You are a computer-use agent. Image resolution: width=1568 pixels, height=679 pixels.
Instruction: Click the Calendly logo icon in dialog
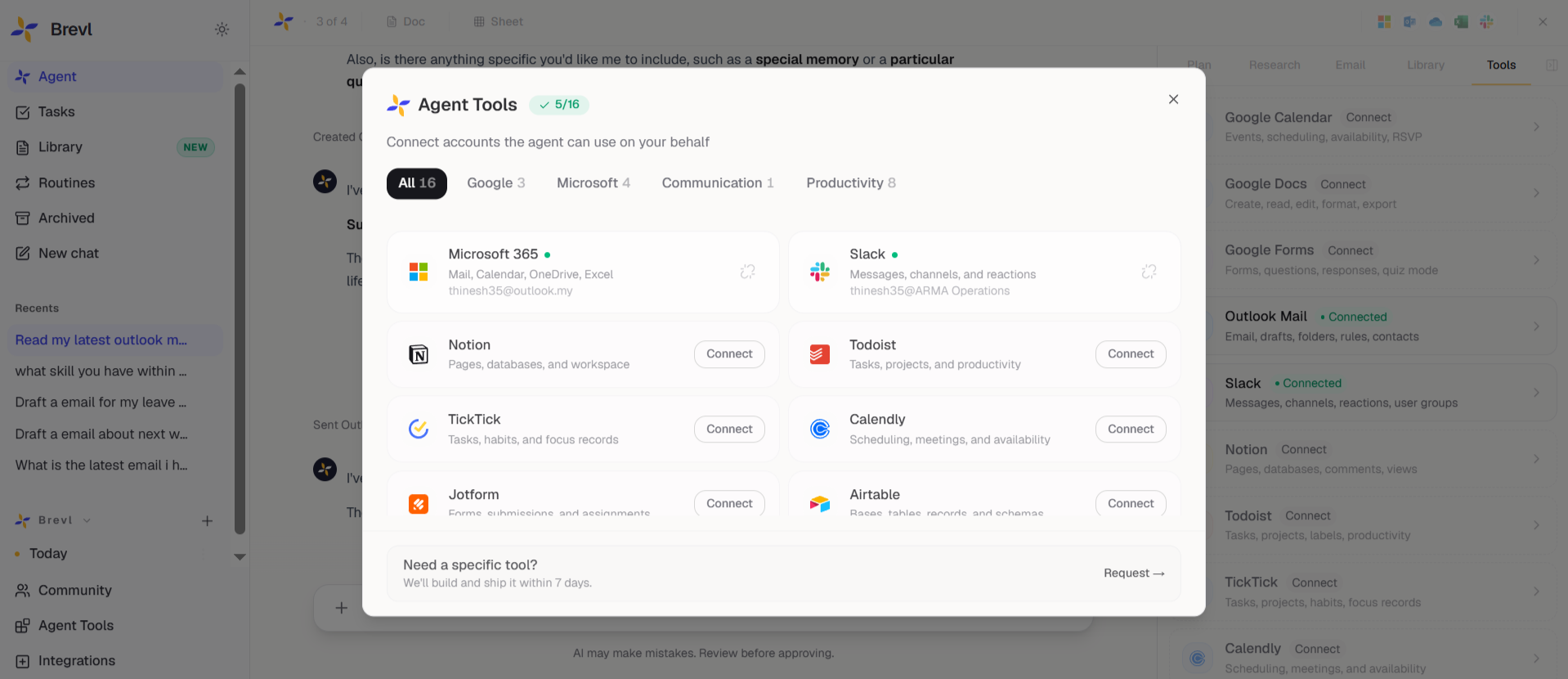(x=820, y=429)
